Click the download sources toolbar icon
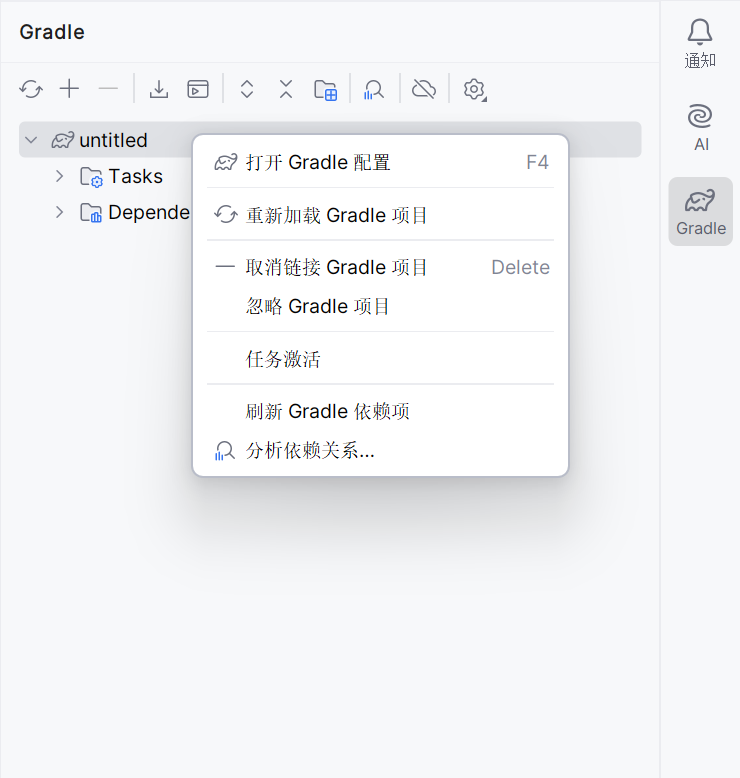The height and width of the screenshot is (778, 740). [159, 89]
